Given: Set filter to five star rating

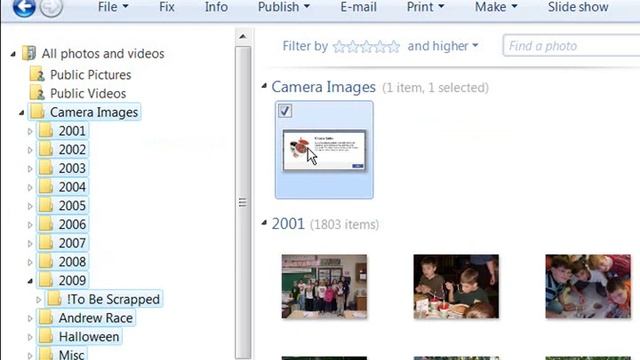Looking at the screenshot, I should click(393, 47).
